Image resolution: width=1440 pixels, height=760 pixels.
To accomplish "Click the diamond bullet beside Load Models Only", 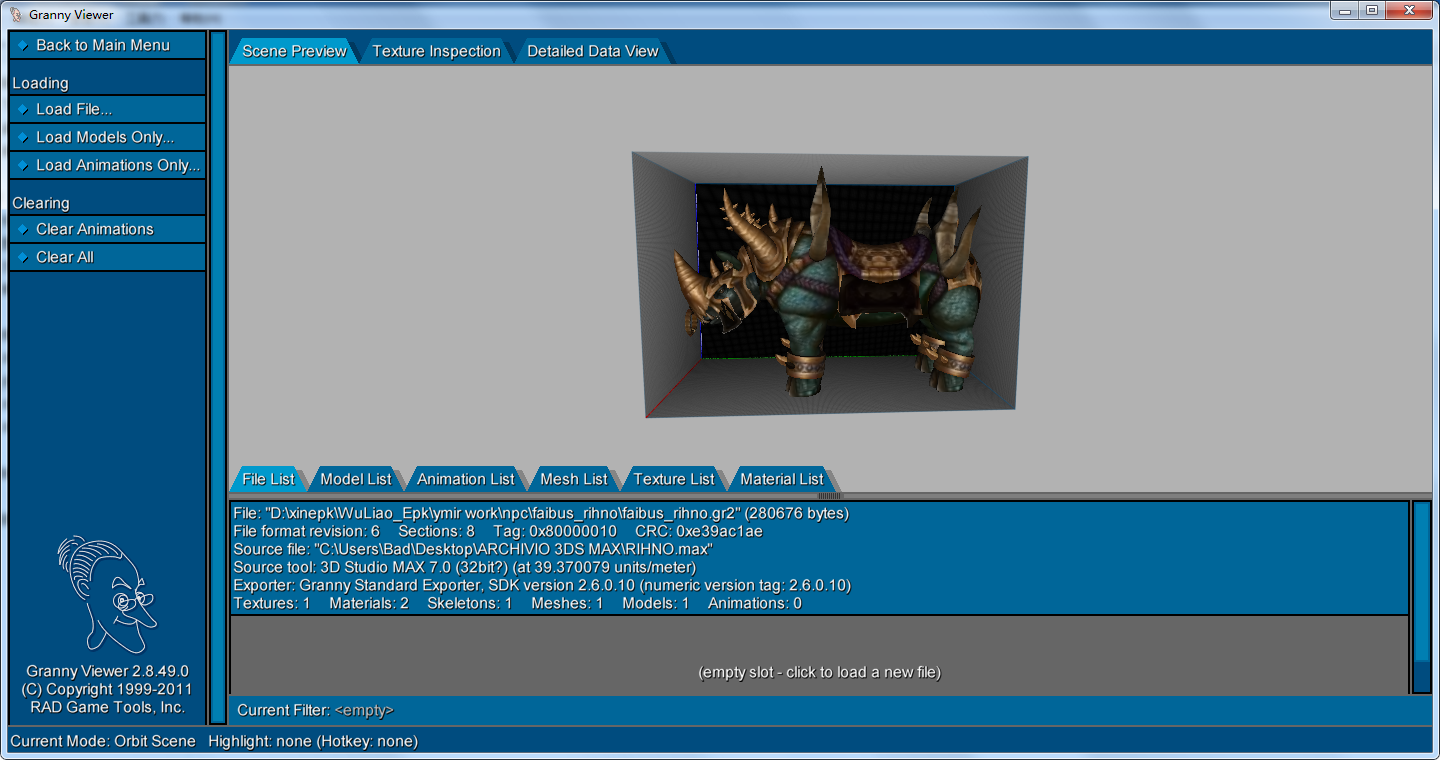I will (23, 137).
